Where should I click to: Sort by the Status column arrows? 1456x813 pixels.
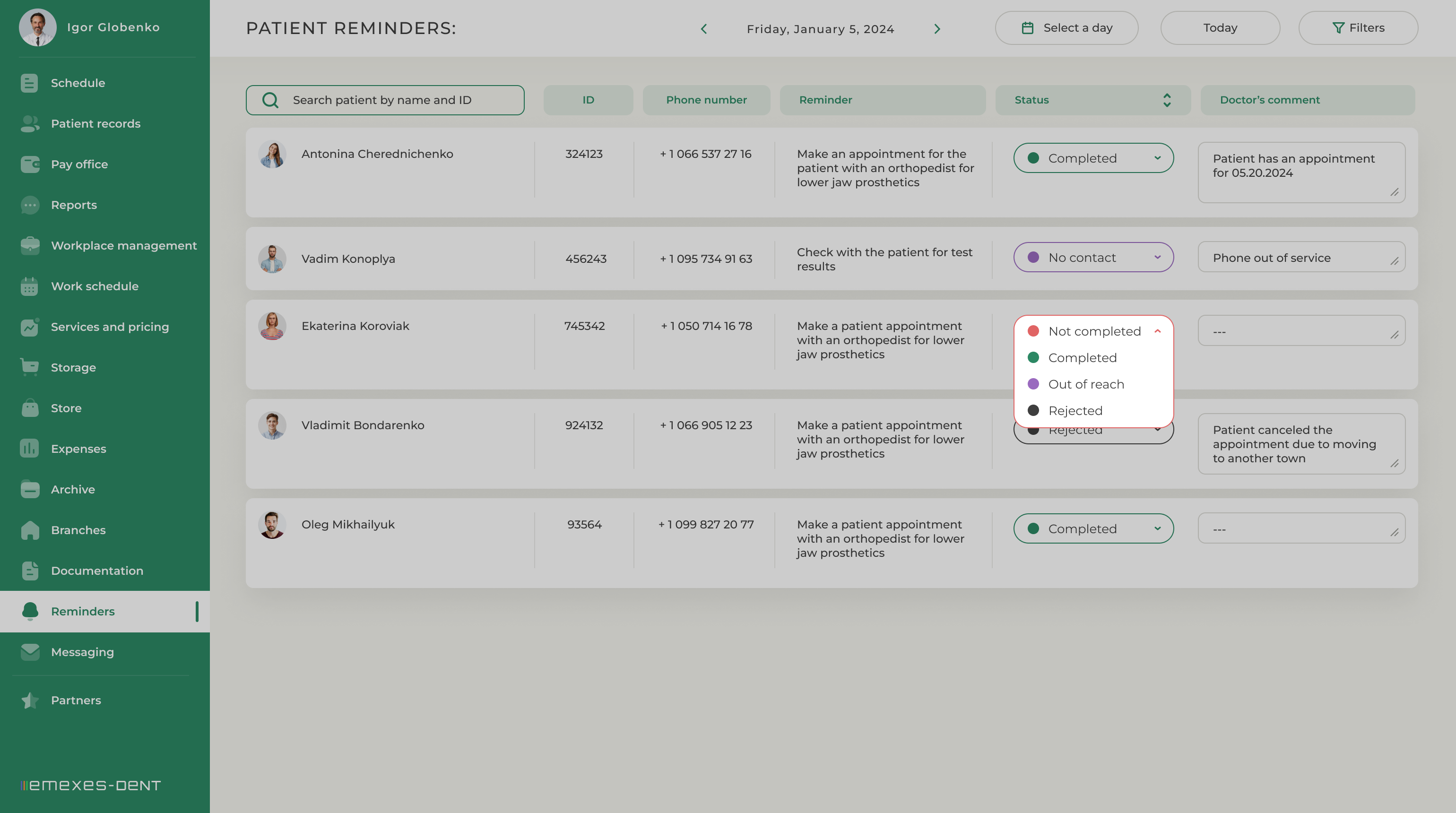tap(1167, 100)
